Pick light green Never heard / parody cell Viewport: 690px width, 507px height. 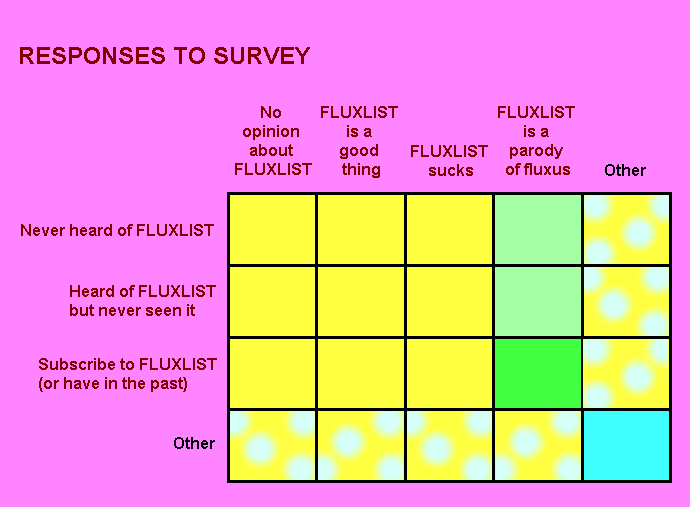tap(537, 229)
